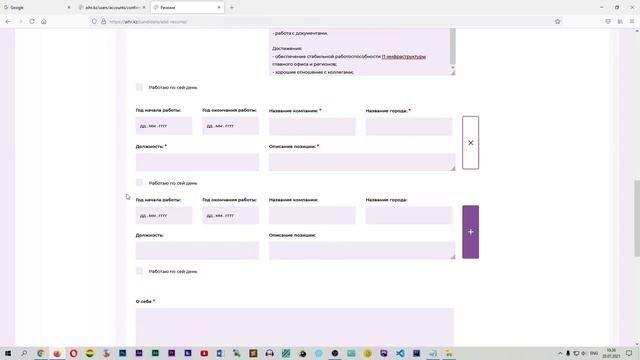The height and width of the screenshot is (360, 640).
Task: Remove work entry with X button
Action: [471, 143]
